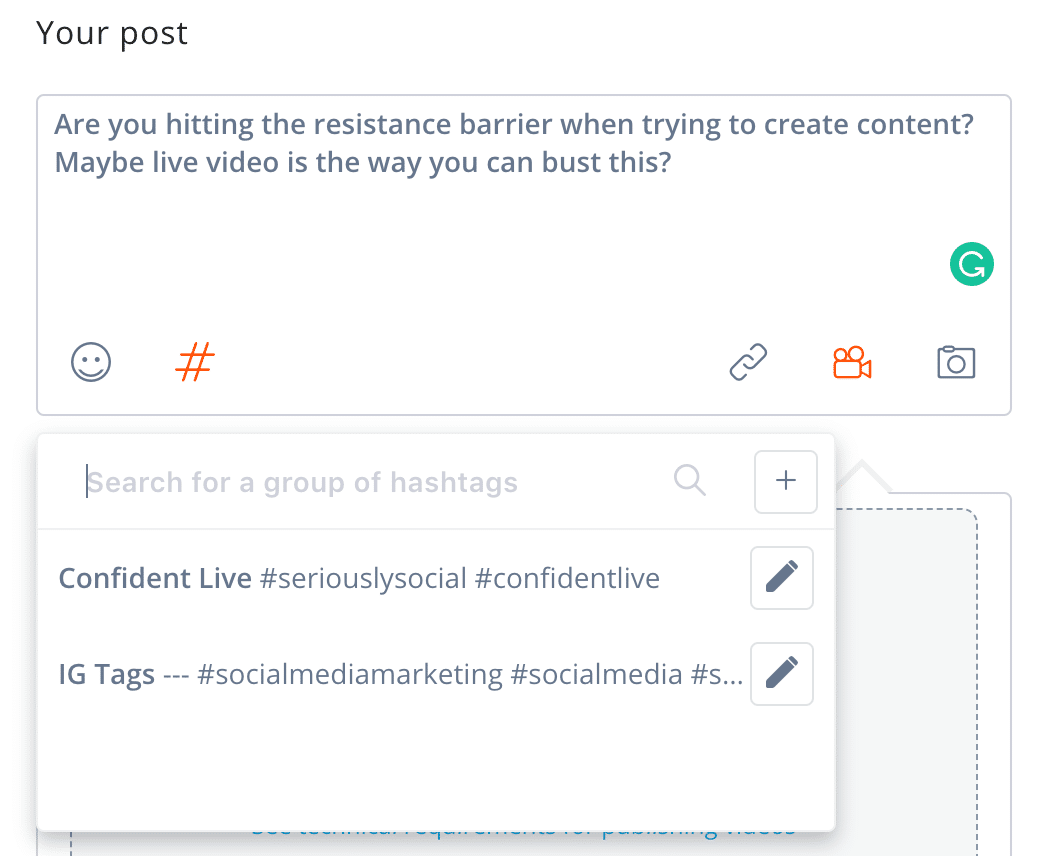Click the orange video camera icon
Image resolution: width=1044 pixels, height=856 pixels.
(852, 362)
